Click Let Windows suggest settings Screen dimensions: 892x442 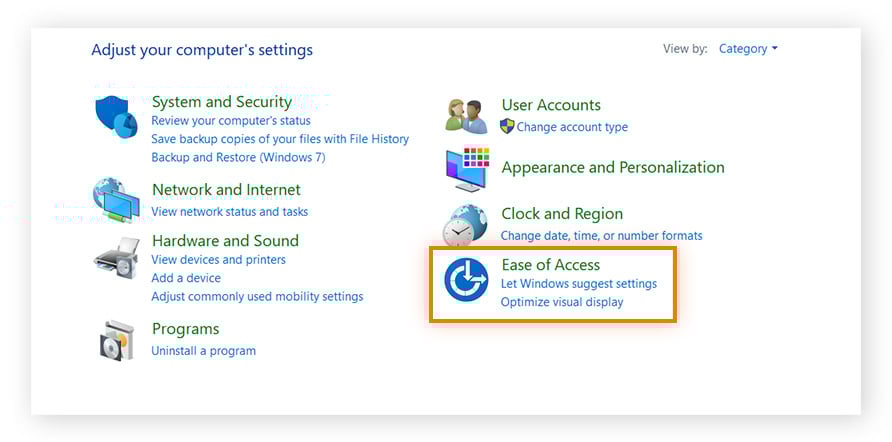click(579, 284)
